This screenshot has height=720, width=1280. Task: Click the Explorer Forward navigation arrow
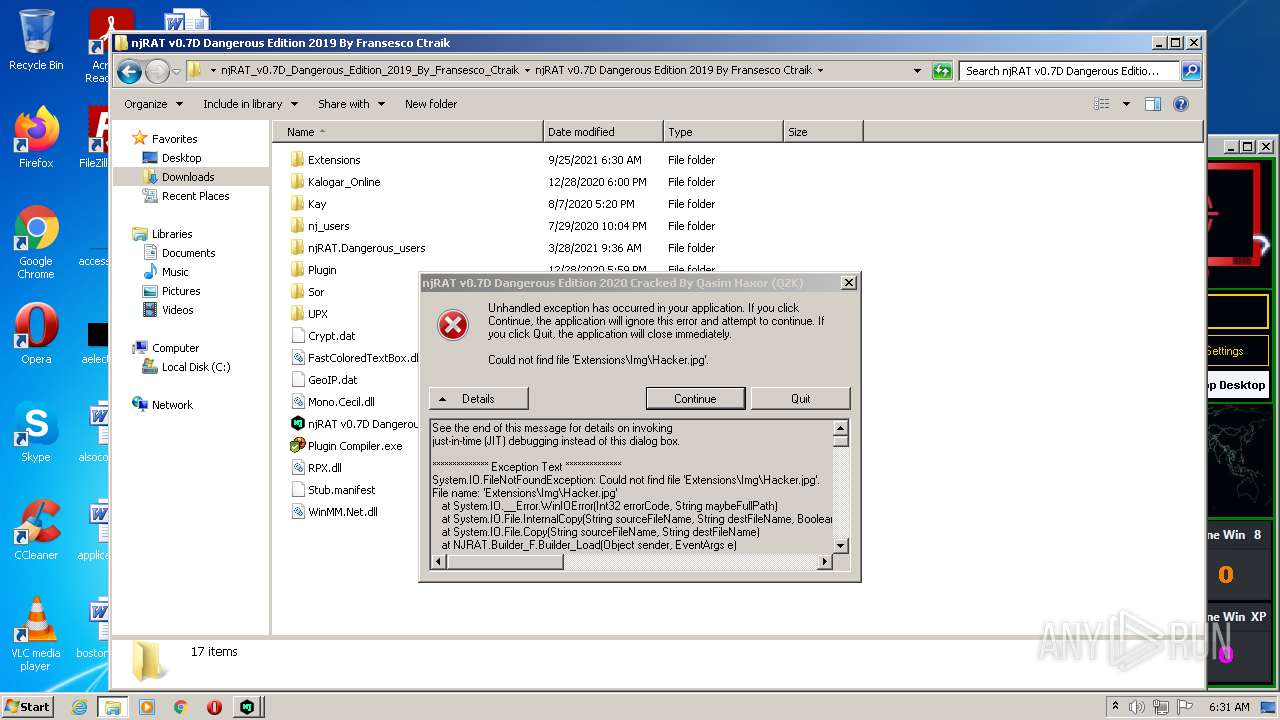[157, 71]
